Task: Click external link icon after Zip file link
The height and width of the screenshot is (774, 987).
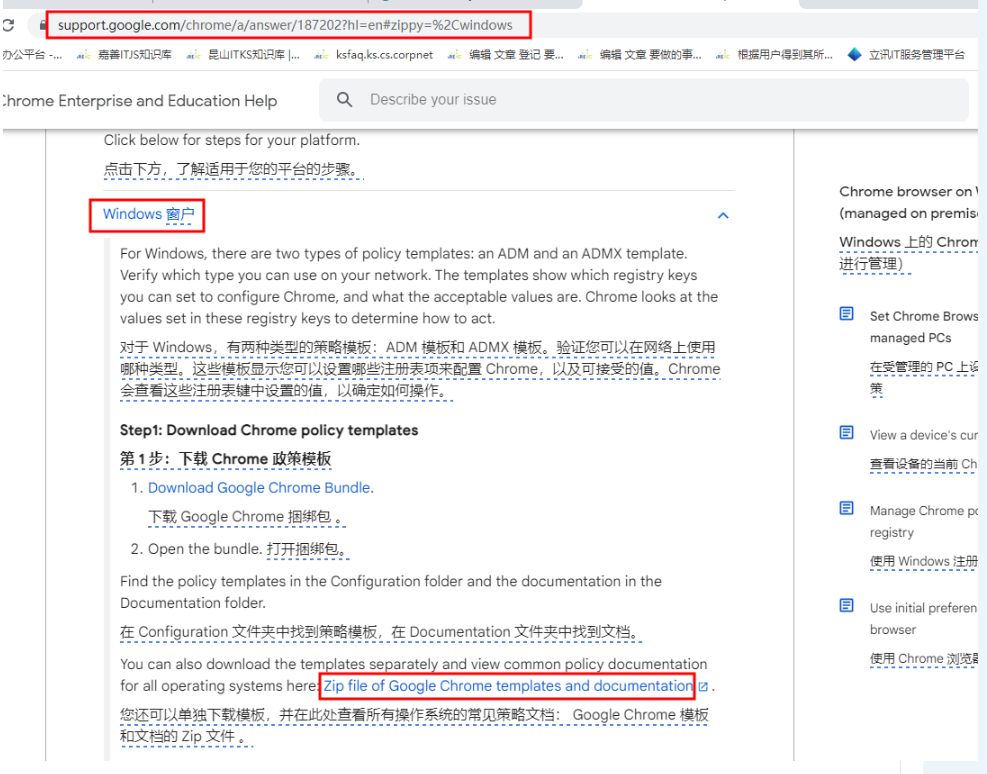Action: tap(703, 687)
